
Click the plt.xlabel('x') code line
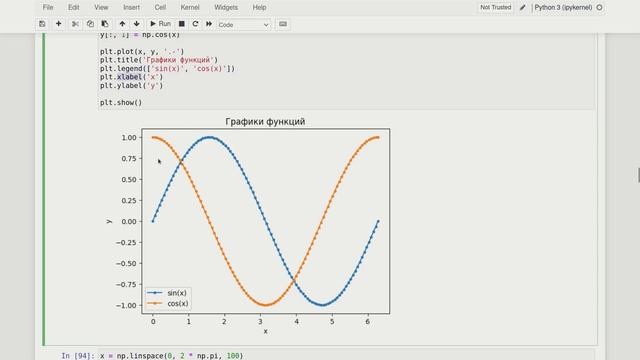[x=131, y=77]
